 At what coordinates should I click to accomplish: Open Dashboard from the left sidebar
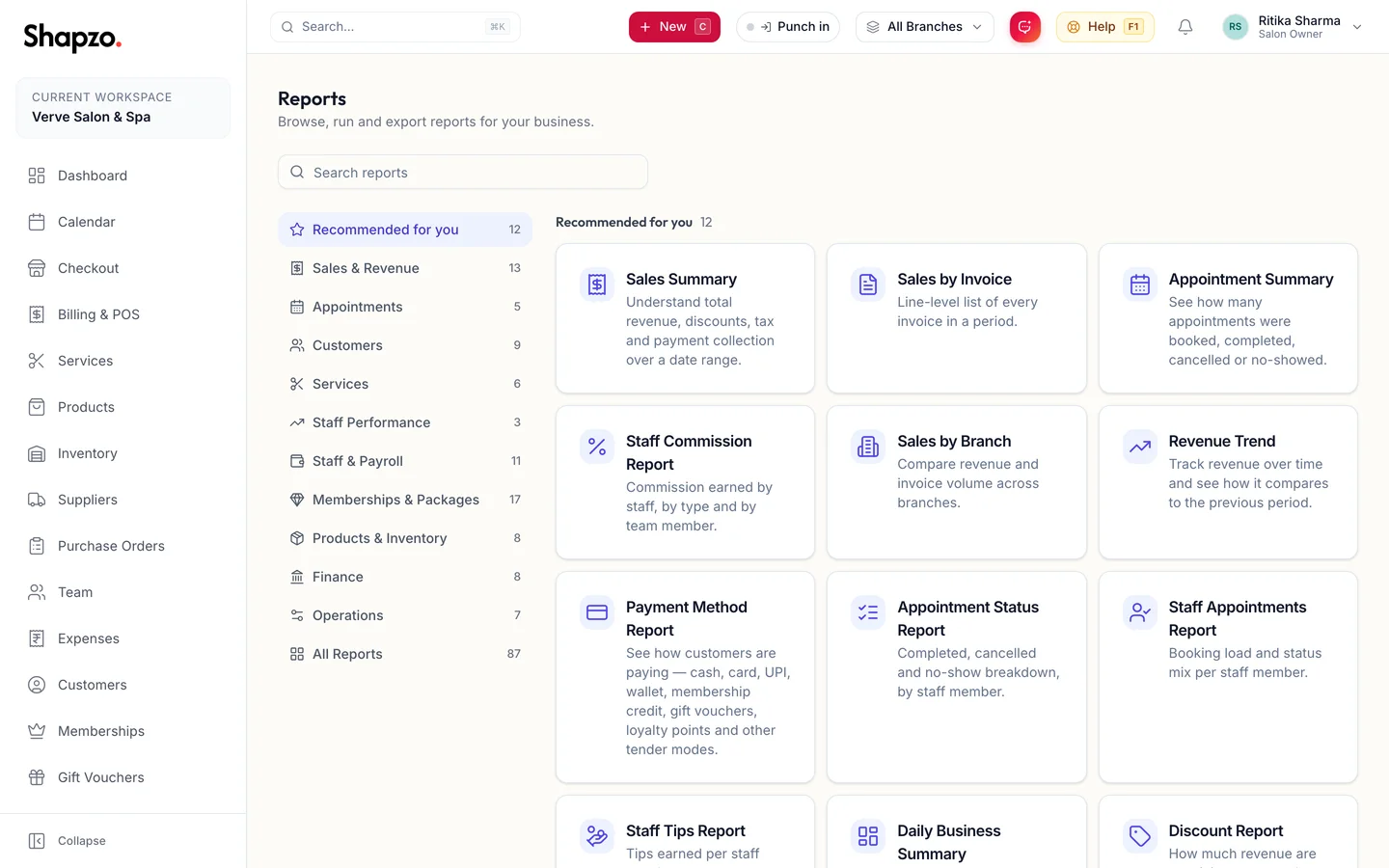pos(123,176)
